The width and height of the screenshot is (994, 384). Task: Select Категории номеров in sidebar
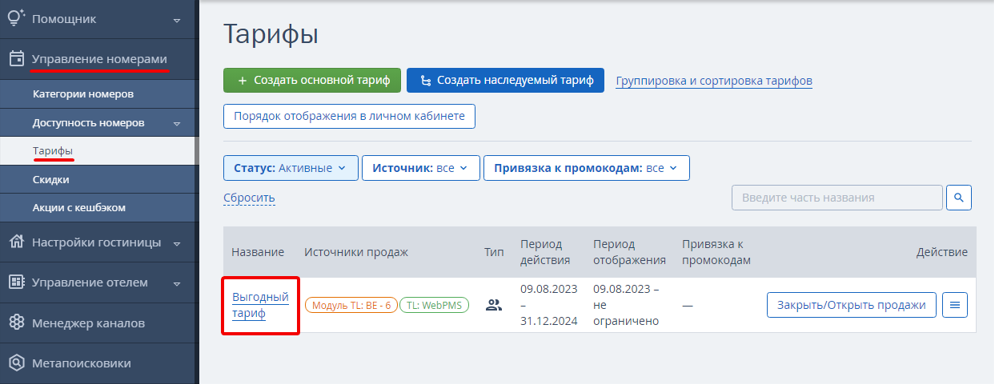(x=83, y=94)
